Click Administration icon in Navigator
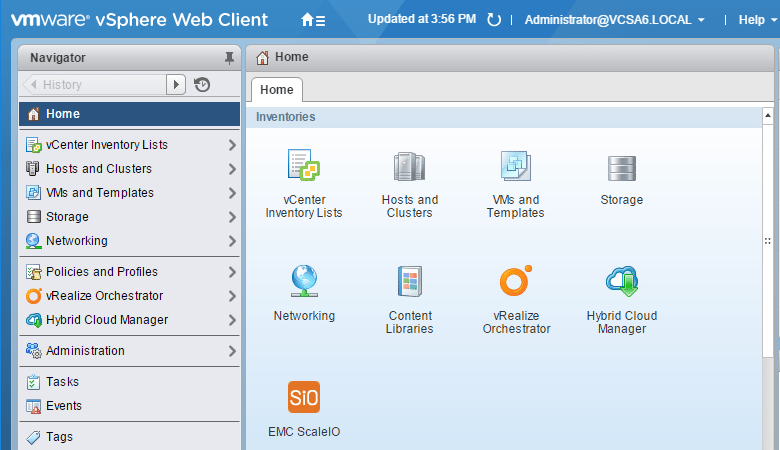The image size is (780, 450). pyautogui.click(x=33, y=351)
